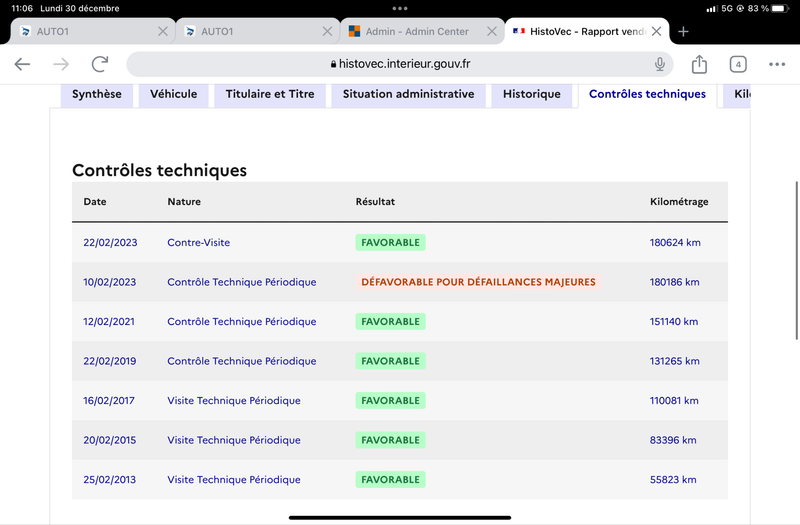
Task: Close the first AUTO1 tab
Action: pos(163,32)
